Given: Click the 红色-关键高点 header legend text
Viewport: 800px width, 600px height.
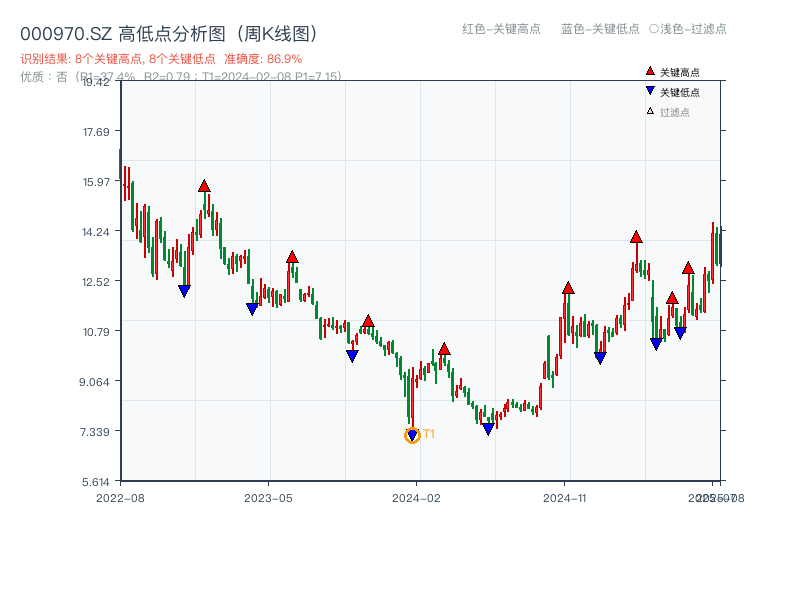Looking at the screenshot, I should [x=501, y=29].
